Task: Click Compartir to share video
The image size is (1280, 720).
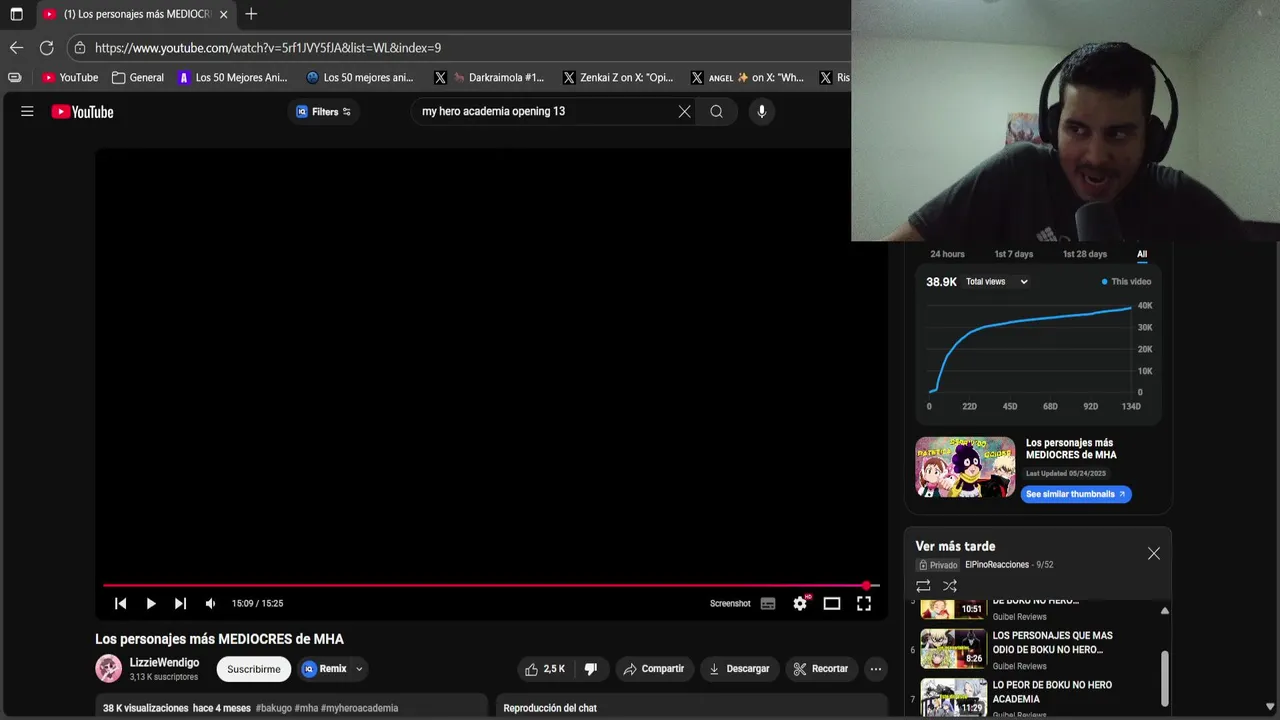Action: tap(654, 669)
